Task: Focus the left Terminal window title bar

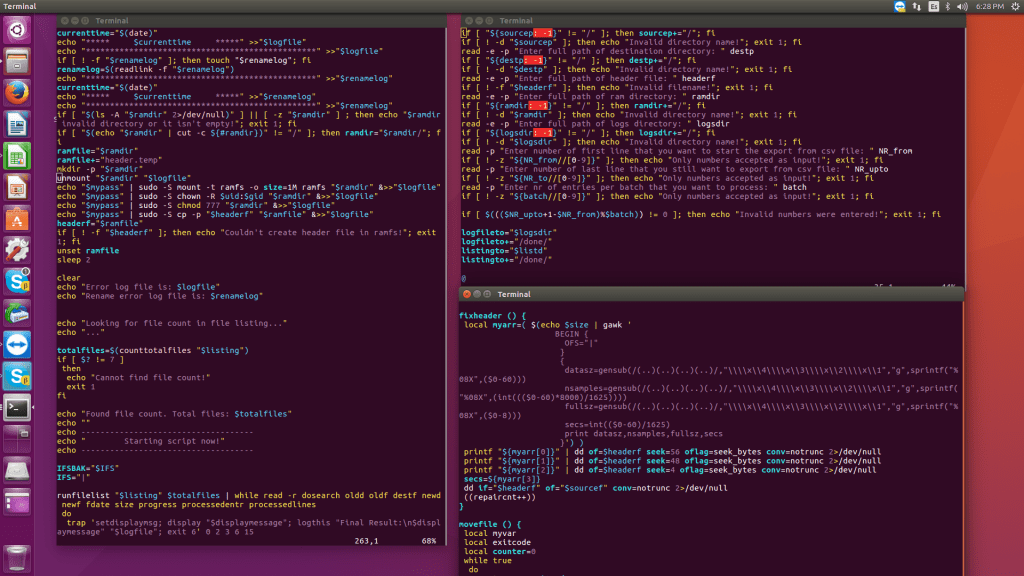Action: [251, 21]
